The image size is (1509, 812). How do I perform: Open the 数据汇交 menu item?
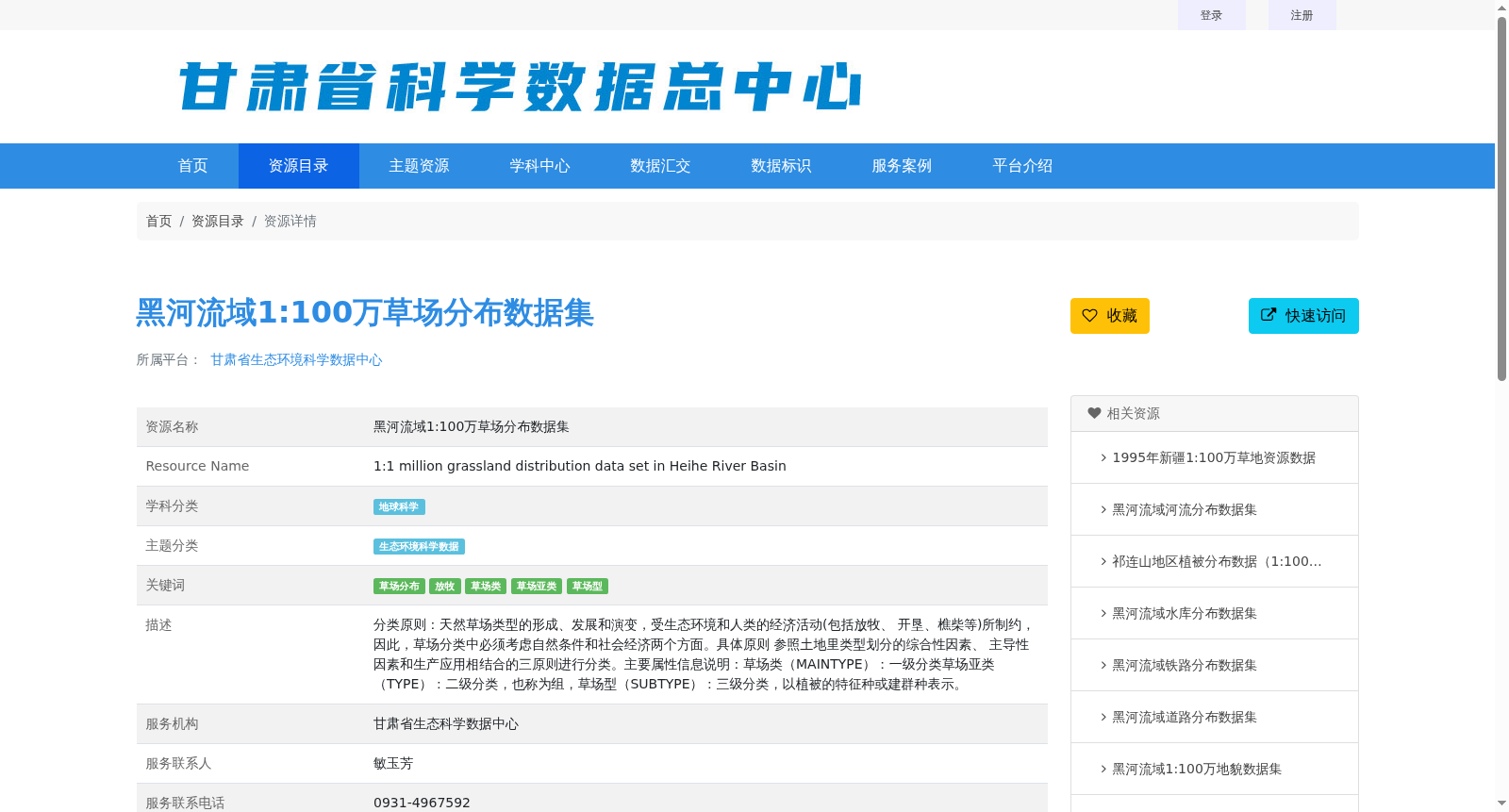pos(661,166)
